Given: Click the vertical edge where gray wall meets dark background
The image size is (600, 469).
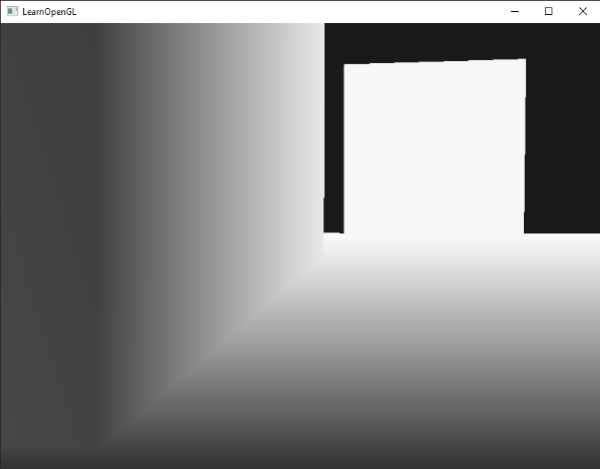Looking at the screenshot, I should [x=324, y=130].
